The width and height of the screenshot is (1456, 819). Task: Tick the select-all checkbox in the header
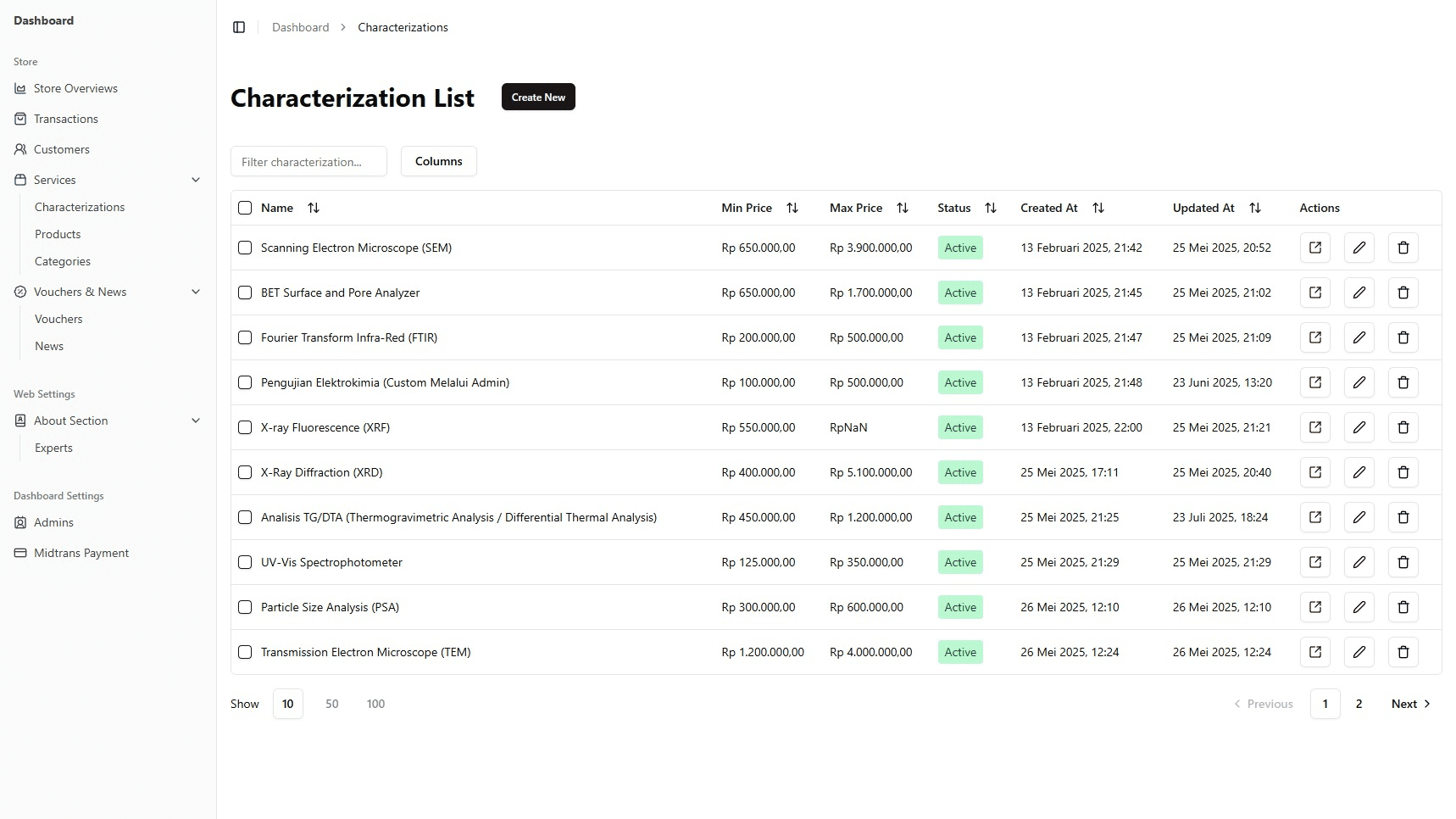[245, 208]
